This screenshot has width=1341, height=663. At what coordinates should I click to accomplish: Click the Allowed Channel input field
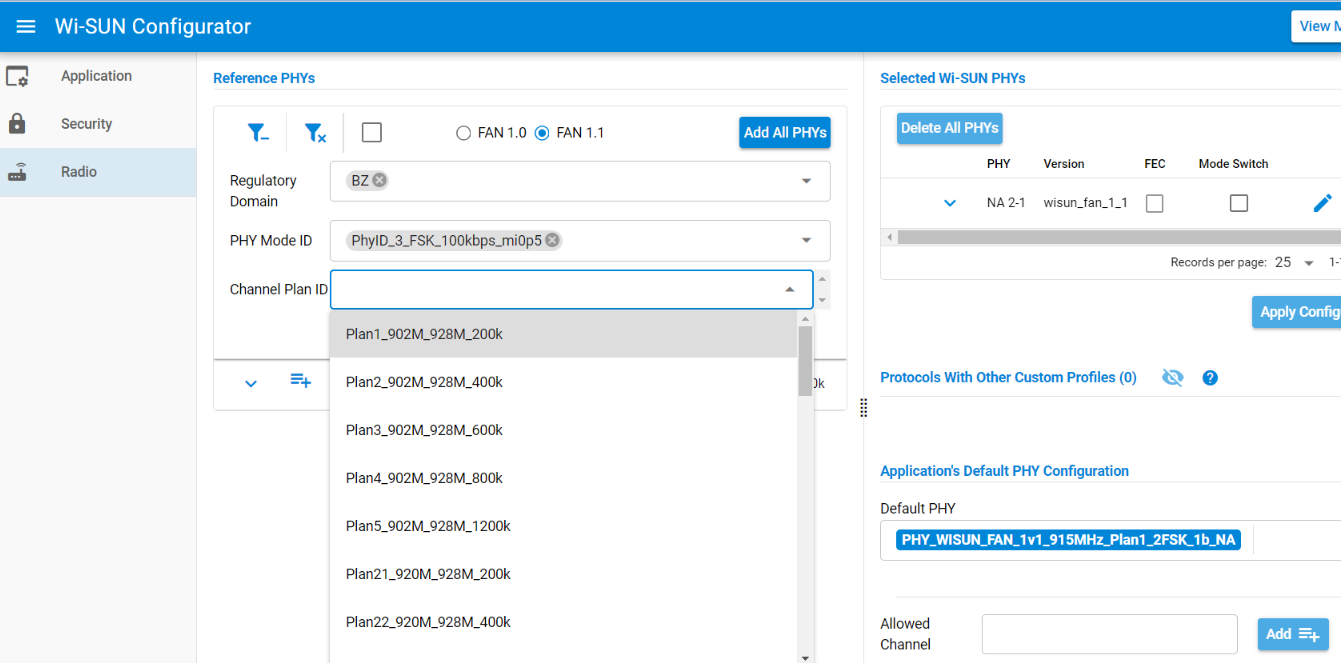1109,634
